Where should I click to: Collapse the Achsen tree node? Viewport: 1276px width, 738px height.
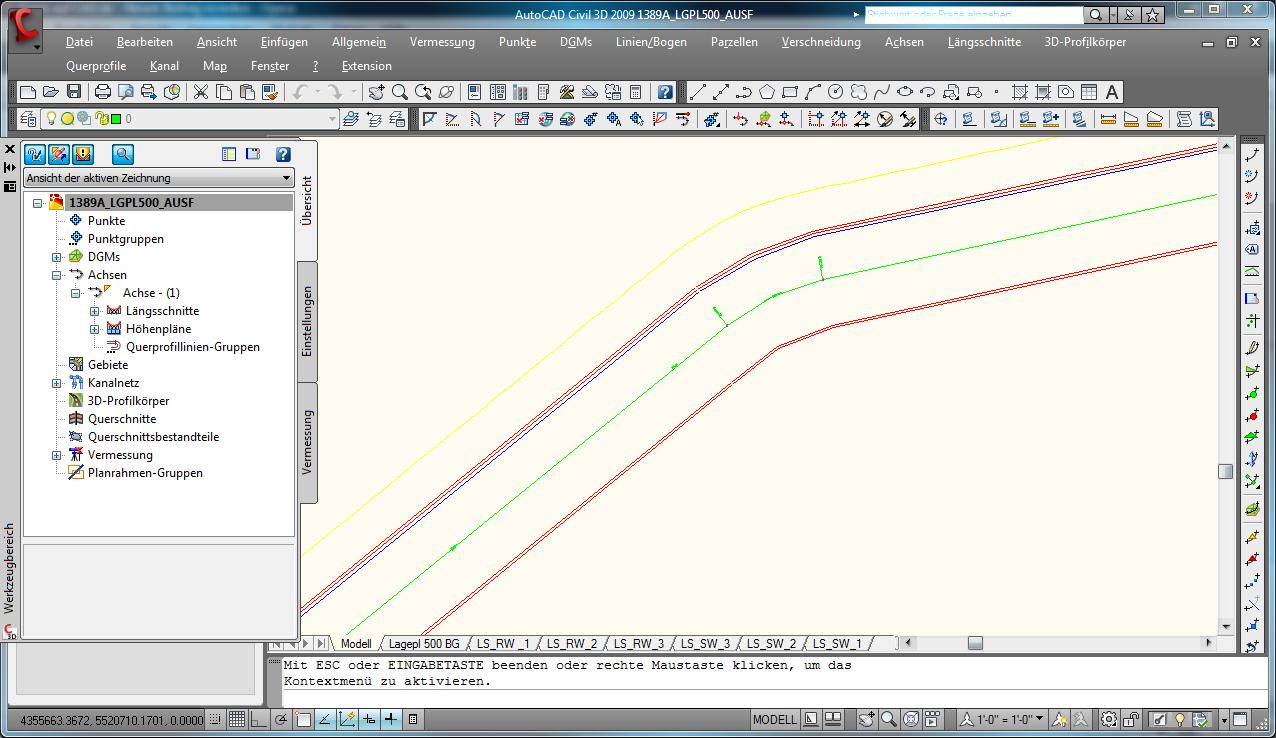point(57,275)
